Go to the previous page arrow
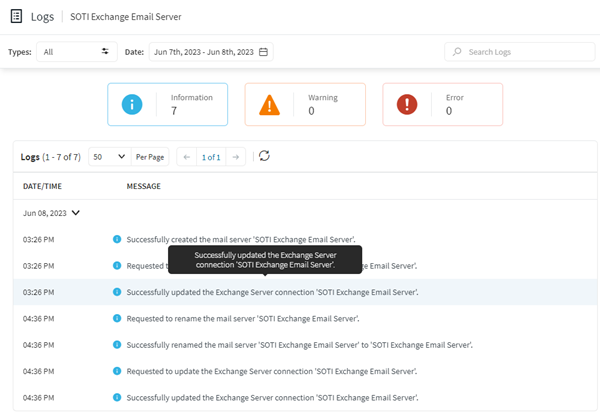 [x=186, y=157]
